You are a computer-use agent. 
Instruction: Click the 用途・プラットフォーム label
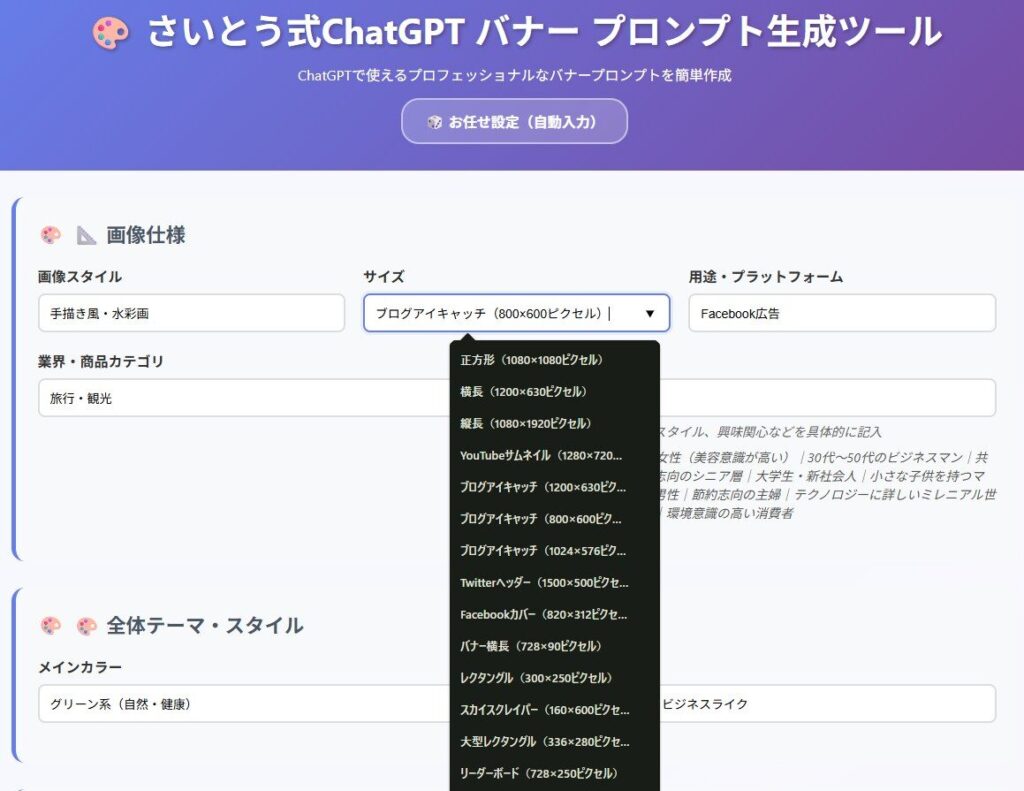pyautogui.click(x=766, y=277)
